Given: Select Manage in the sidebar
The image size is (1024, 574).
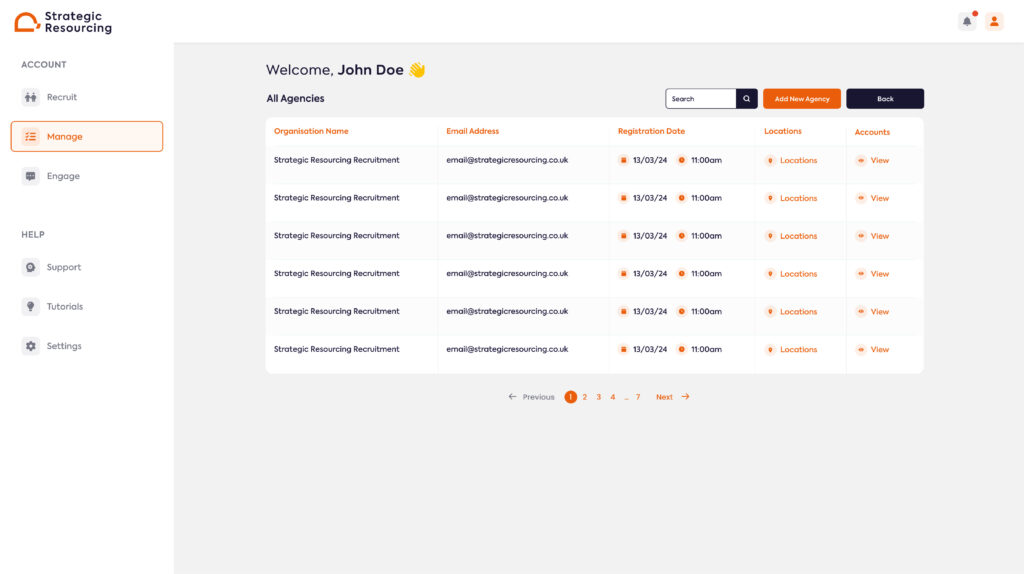Looking at the screenshot, I should coord(87,136).
